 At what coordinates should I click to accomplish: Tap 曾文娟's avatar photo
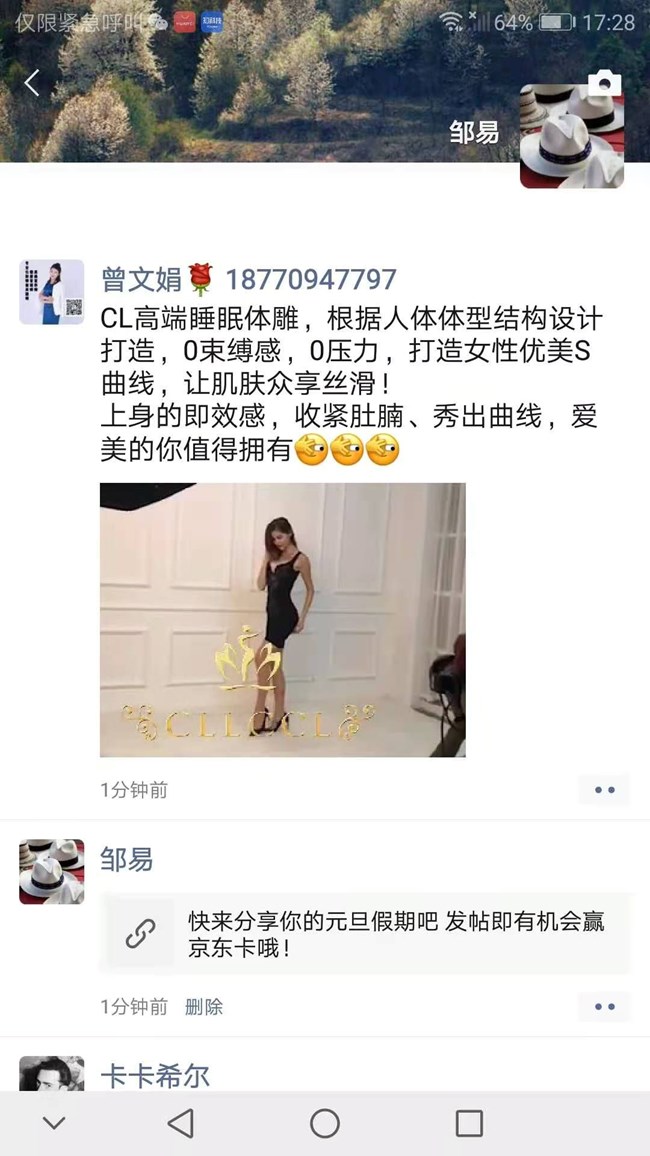pos(52,292)
